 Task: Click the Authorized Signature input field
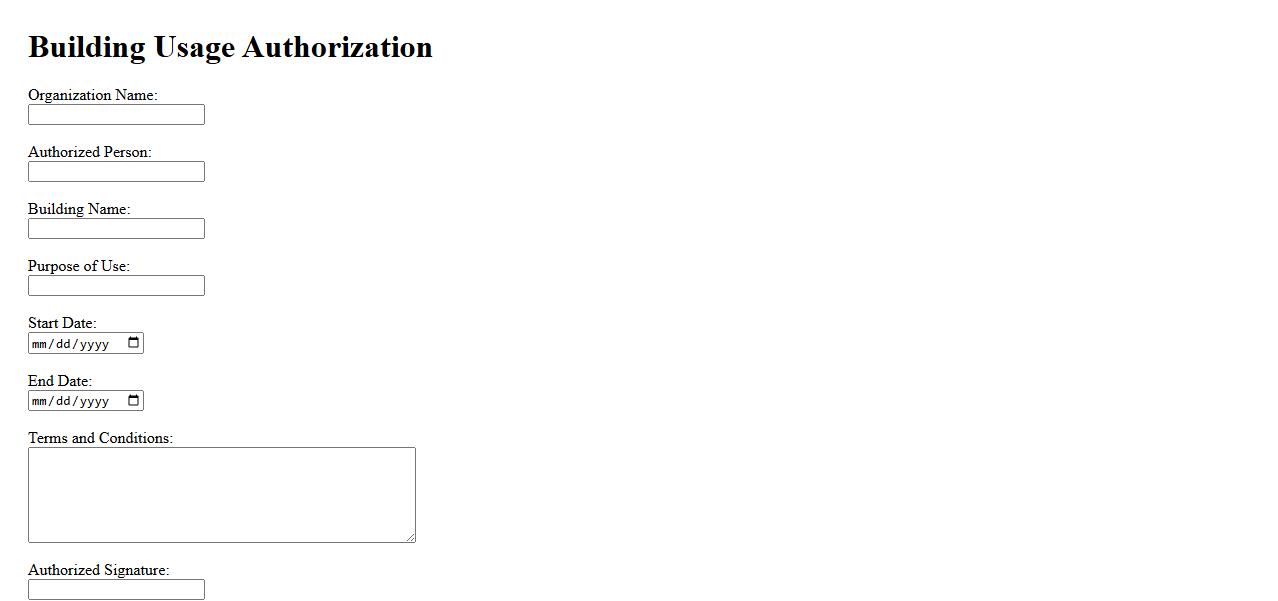(x=116, y=590)
